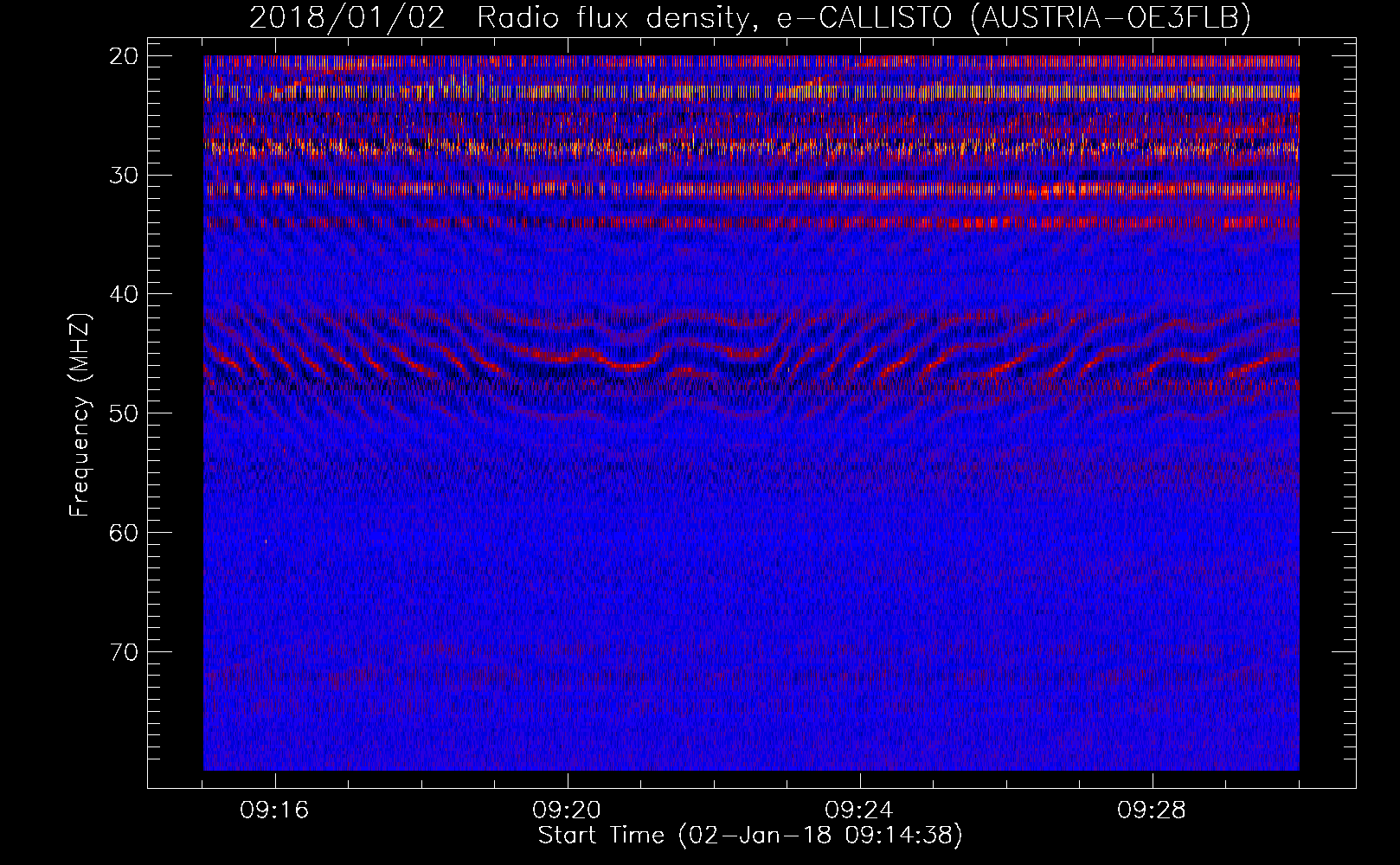Screen dimensions: 1400x865
Task: Click the 70 MHz frequency tick label
Action: click(x=125, y=651)
